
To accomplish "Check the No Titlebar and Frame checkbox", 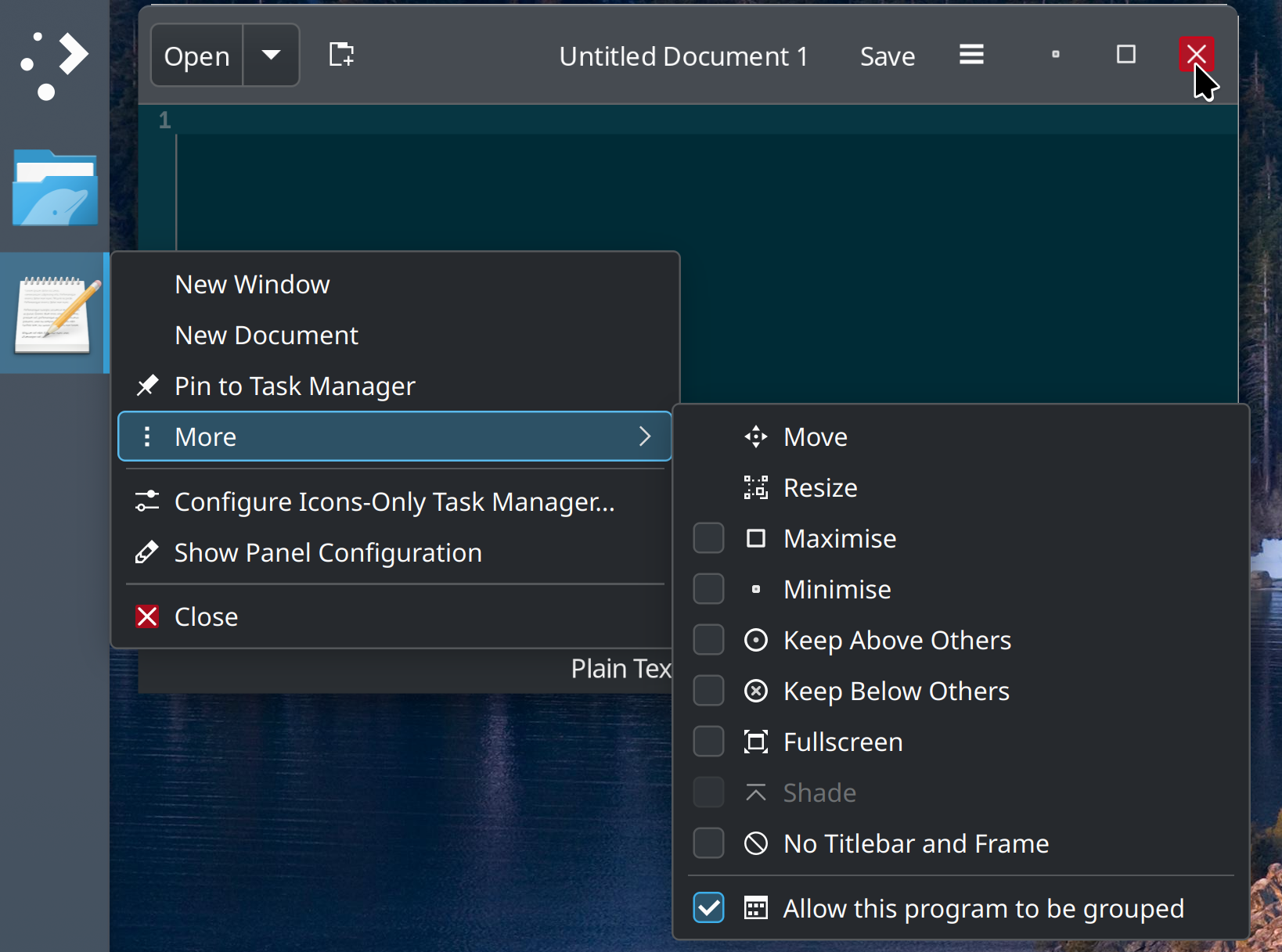I will tap(708, 843).
